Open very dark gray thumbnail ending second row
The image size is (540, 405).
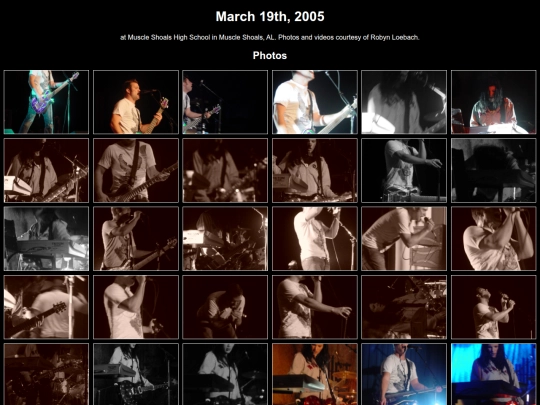pos(494,170)
